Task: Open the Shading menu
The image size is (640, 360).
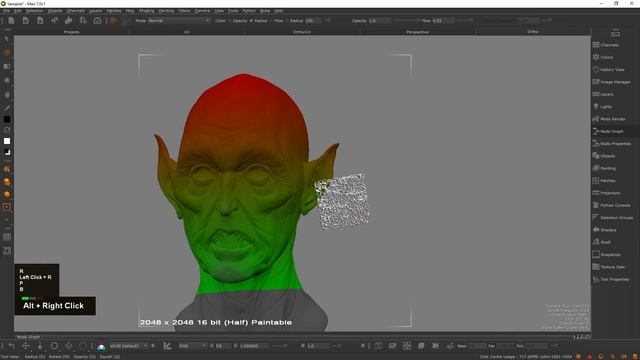Action: (147, 11)
